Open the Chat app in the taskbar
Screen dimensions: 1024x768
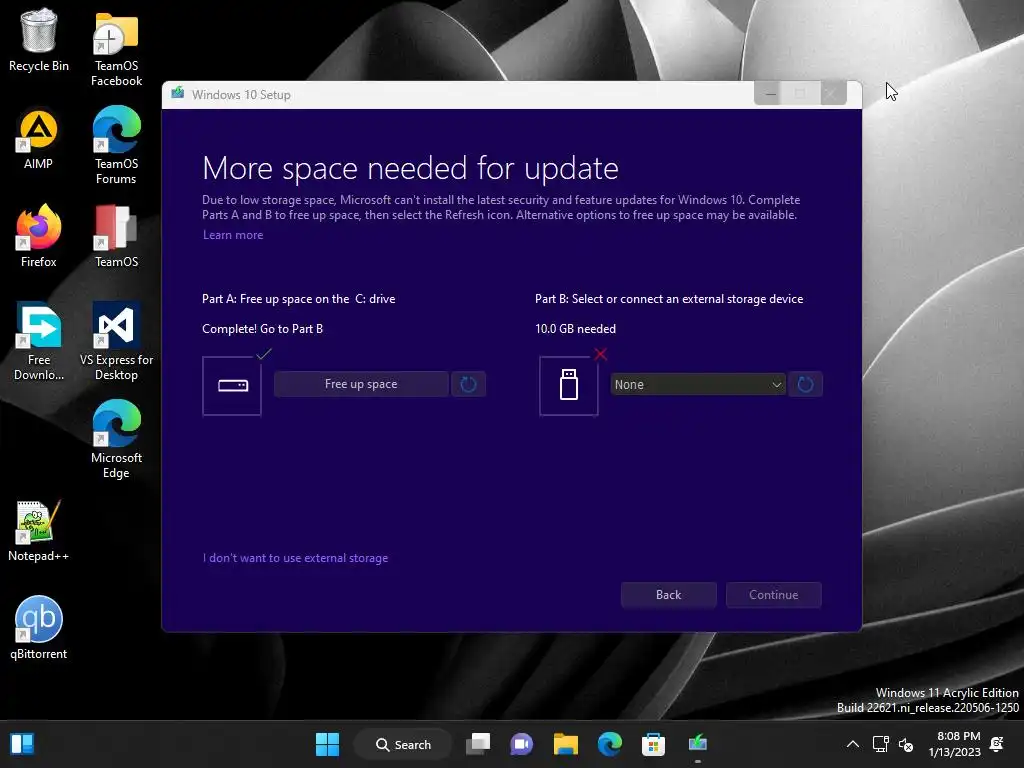(522, 744)
